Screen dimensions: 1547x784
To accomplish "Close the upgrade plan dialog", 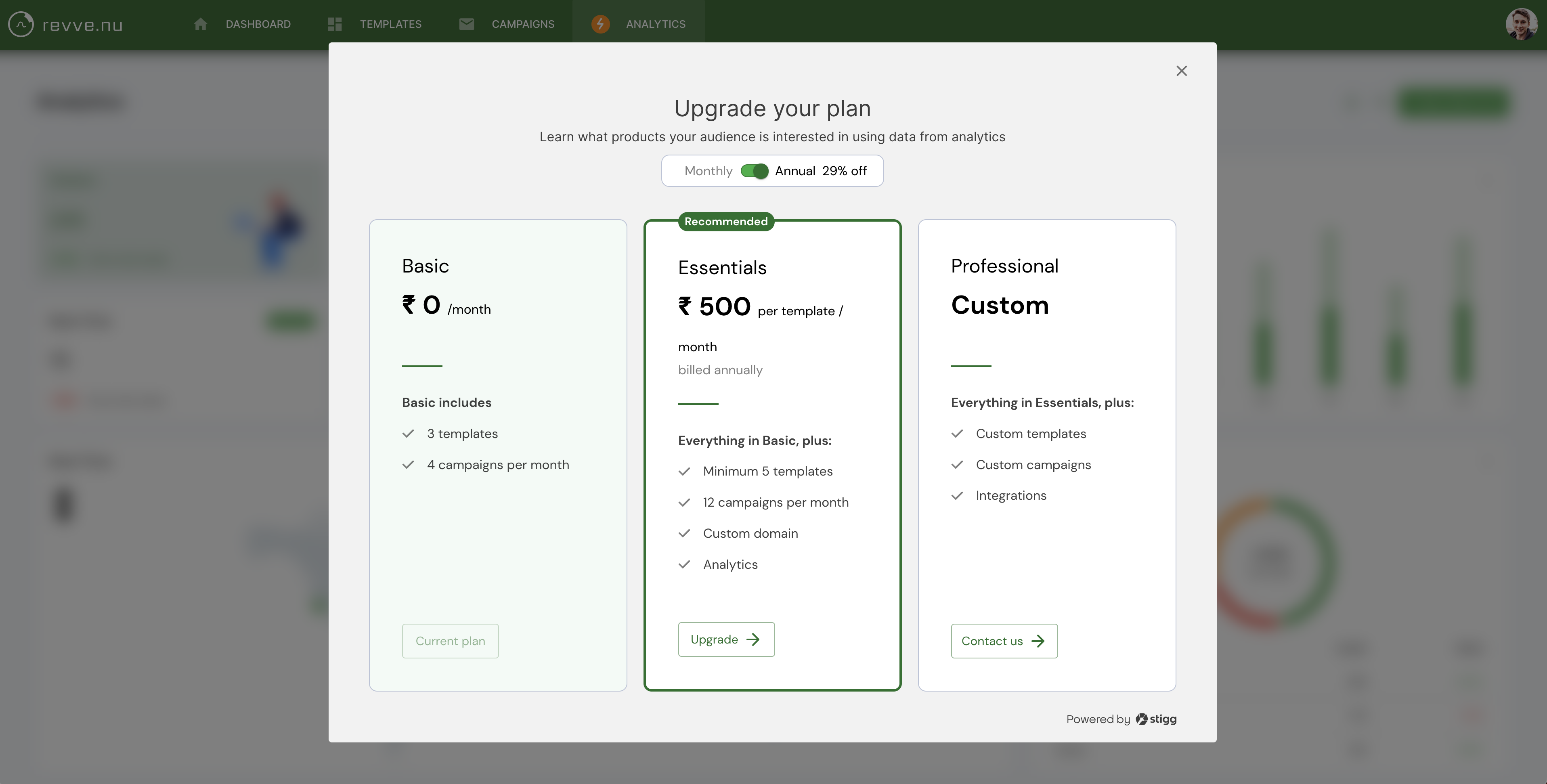I will point(1181,71).
